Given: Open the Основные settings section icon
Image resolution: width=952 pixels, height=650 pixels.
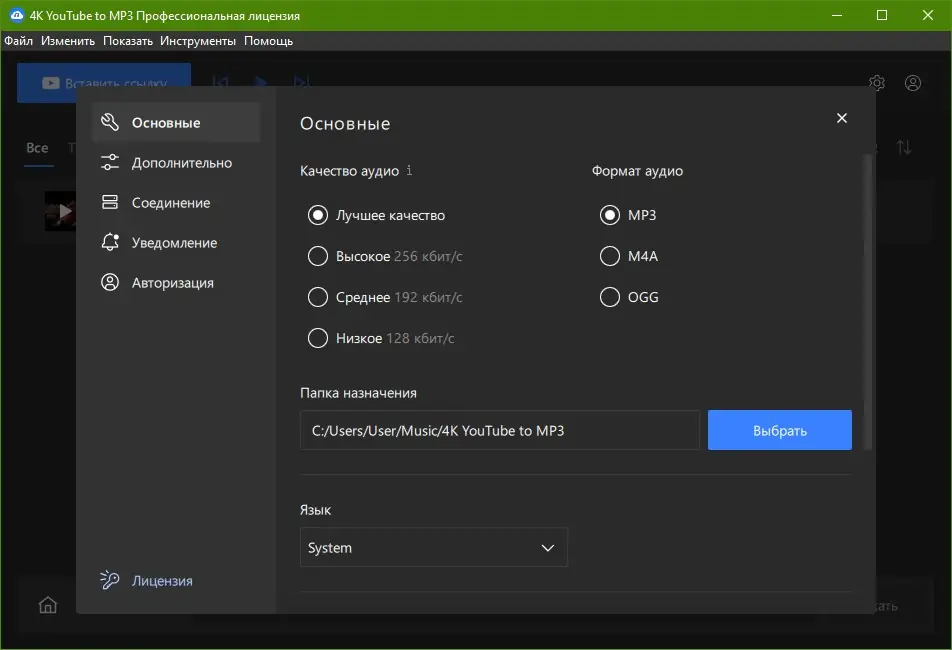Looking at the screenshot, I should (112, 123).
